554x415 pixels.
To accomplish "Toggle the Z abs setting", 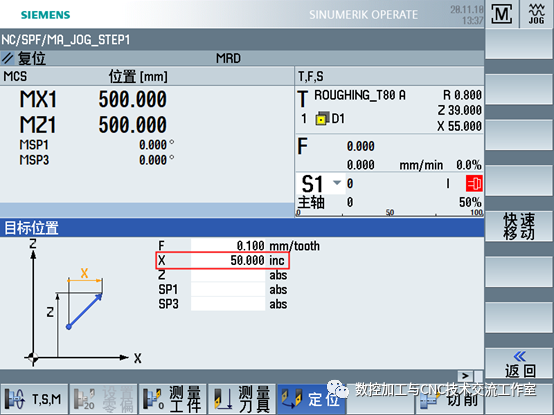I will click(278, 275).
